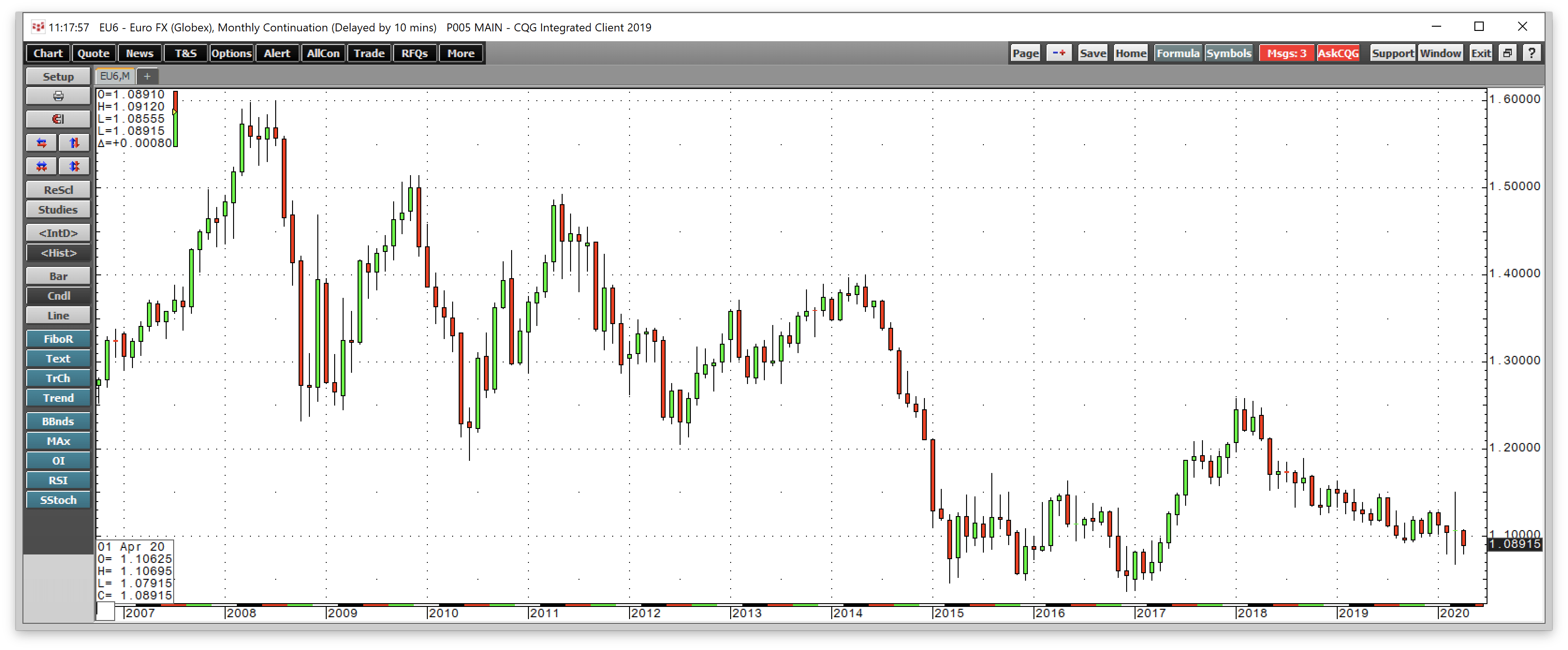Open the Studies list
The height and width of the screenshot is (650, 1568).
[58, 209]
